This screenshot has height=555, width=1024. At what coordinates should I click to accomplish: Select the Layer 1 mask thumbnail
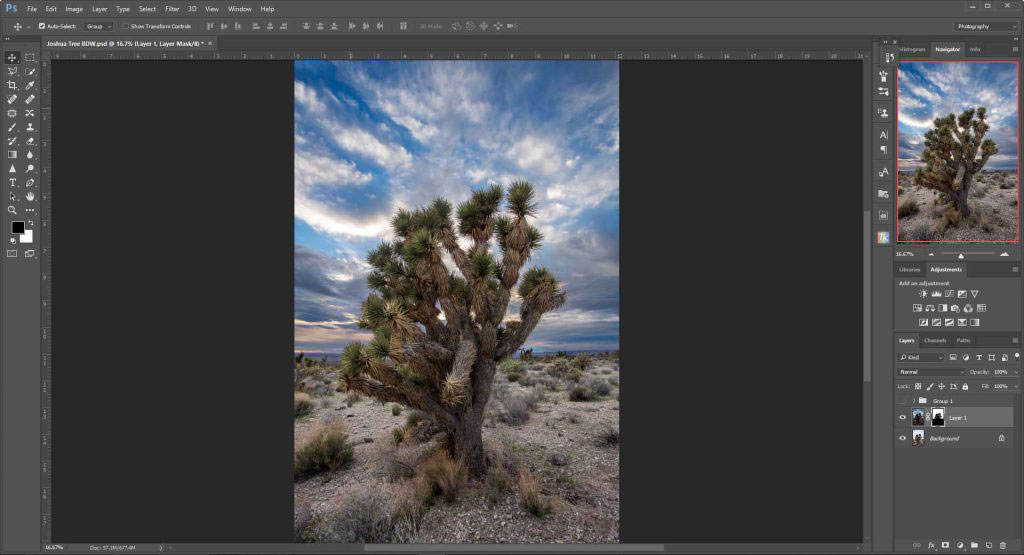point(938,417)
